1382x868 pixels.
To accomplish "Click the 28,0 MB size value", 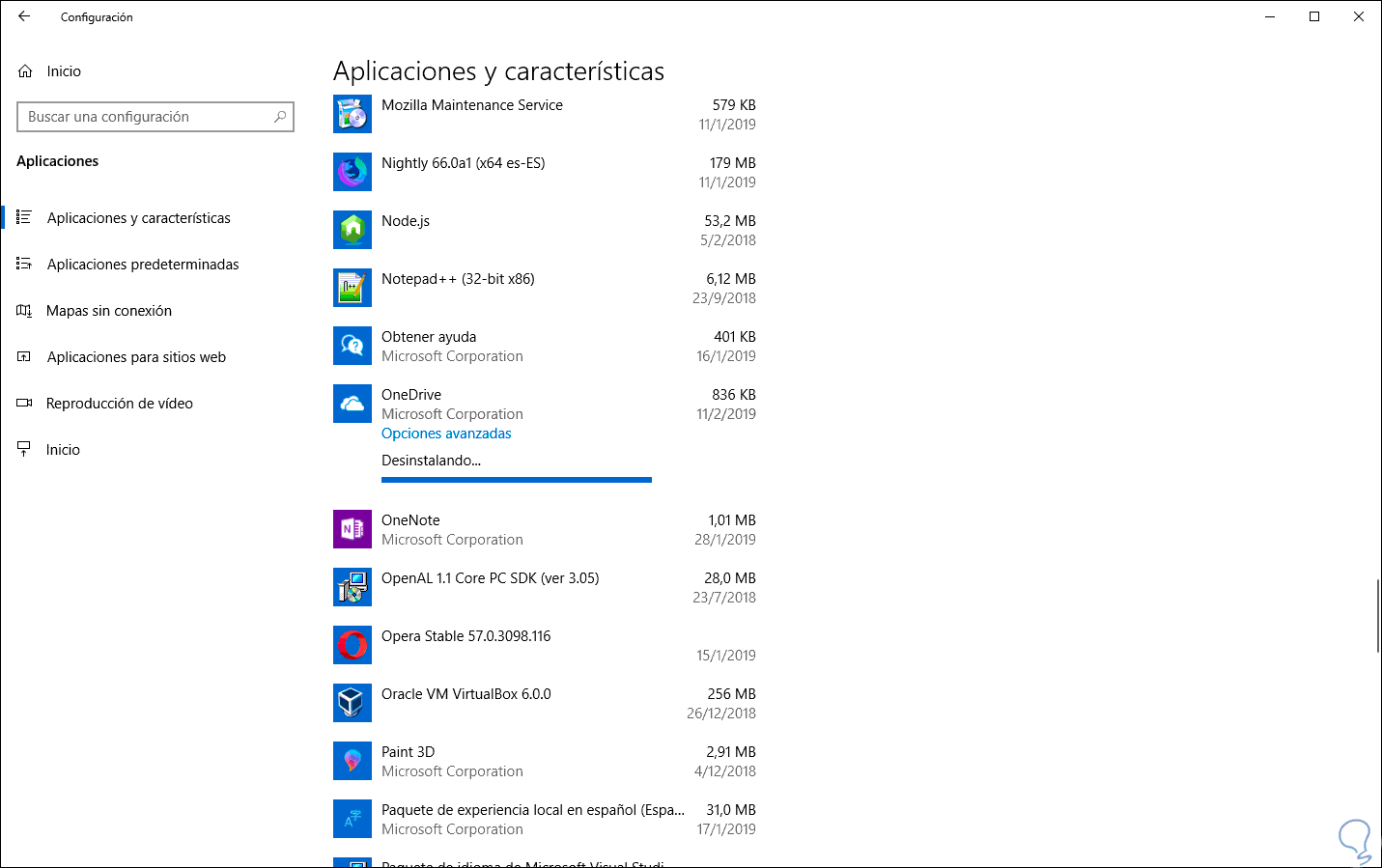I will click(730, 578).
